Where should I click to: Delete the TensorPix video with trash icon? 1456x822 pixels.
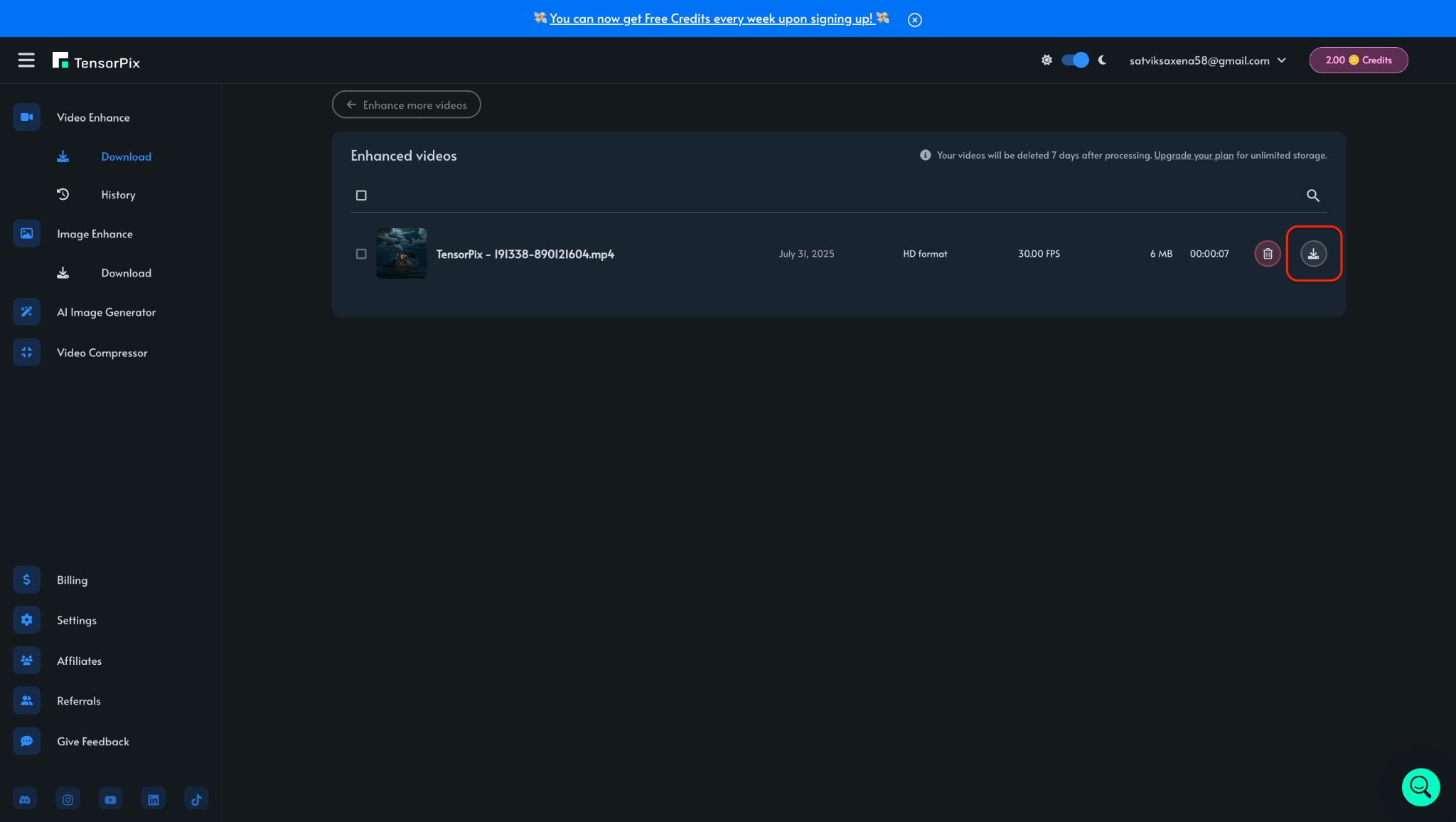pos(1267,254)
